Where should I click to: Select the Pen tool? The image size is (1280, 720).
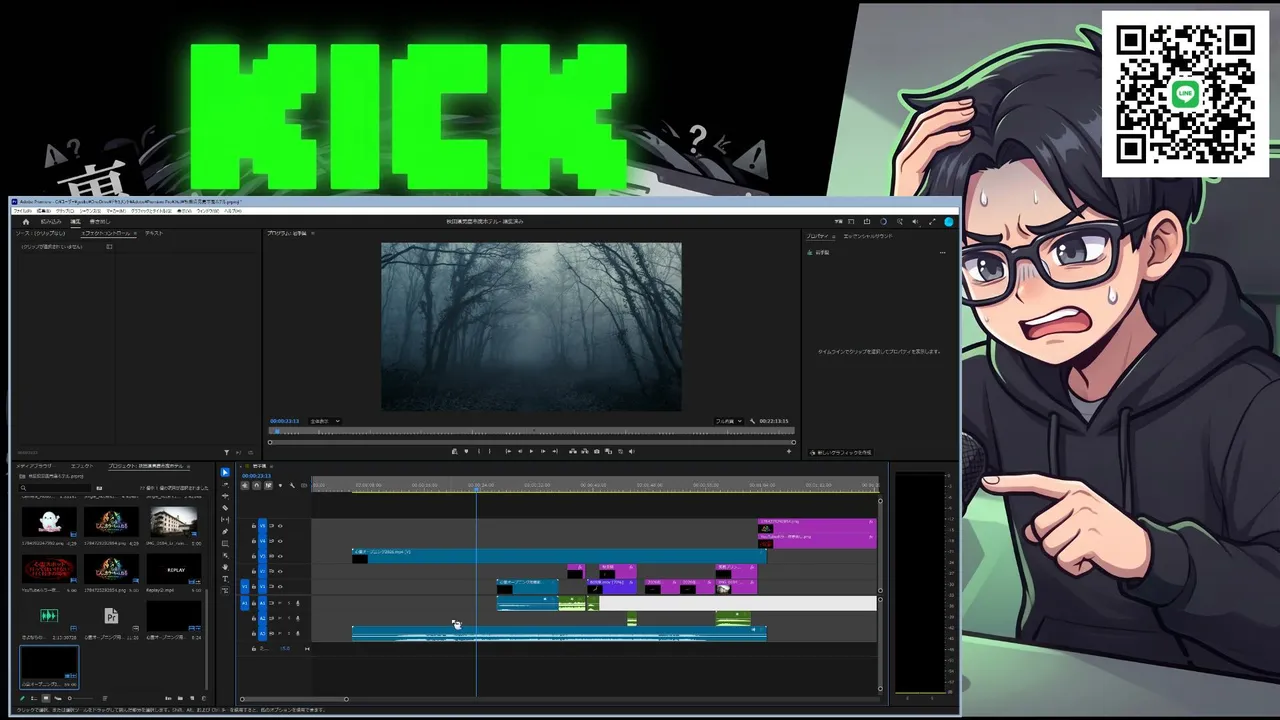pos(225,532)
